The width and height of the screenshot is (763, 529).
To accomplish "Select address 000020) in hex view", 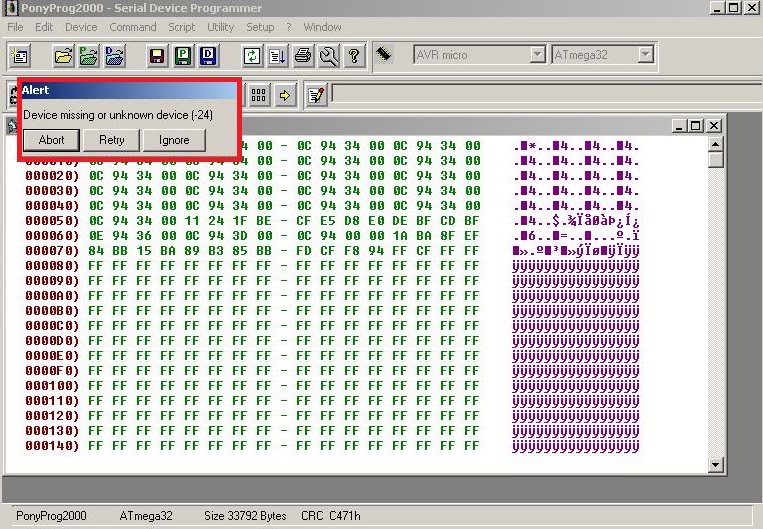I will [52, 176].
